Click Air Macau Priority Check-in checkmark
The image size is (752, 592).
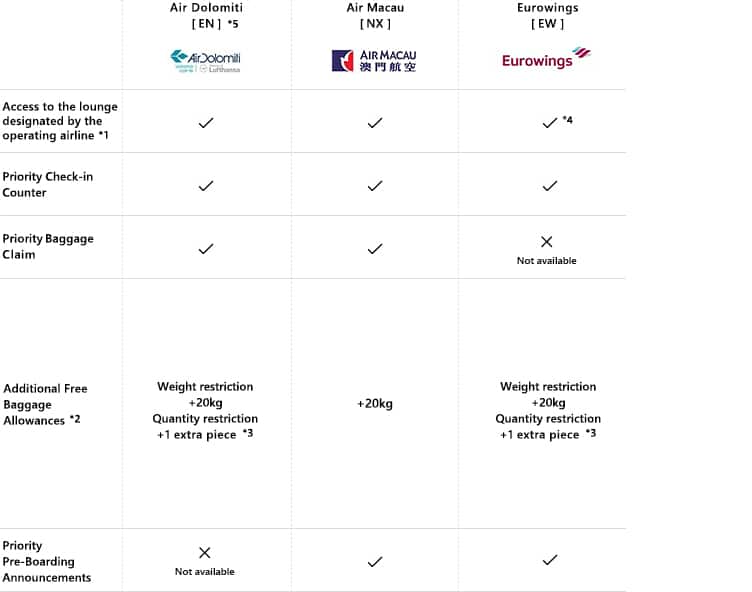(375, 186)
